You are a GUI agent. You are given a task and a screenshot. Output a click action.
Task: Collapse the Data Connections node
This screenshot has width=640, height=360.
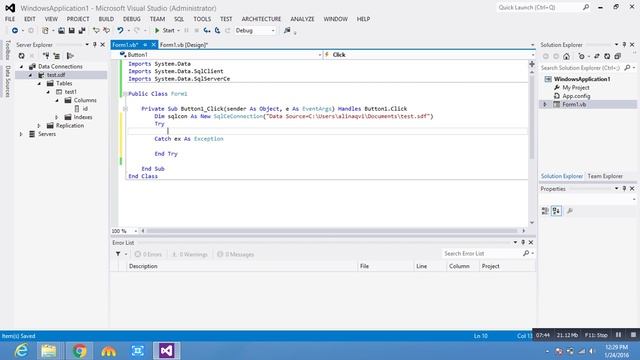tap(22, 67)
